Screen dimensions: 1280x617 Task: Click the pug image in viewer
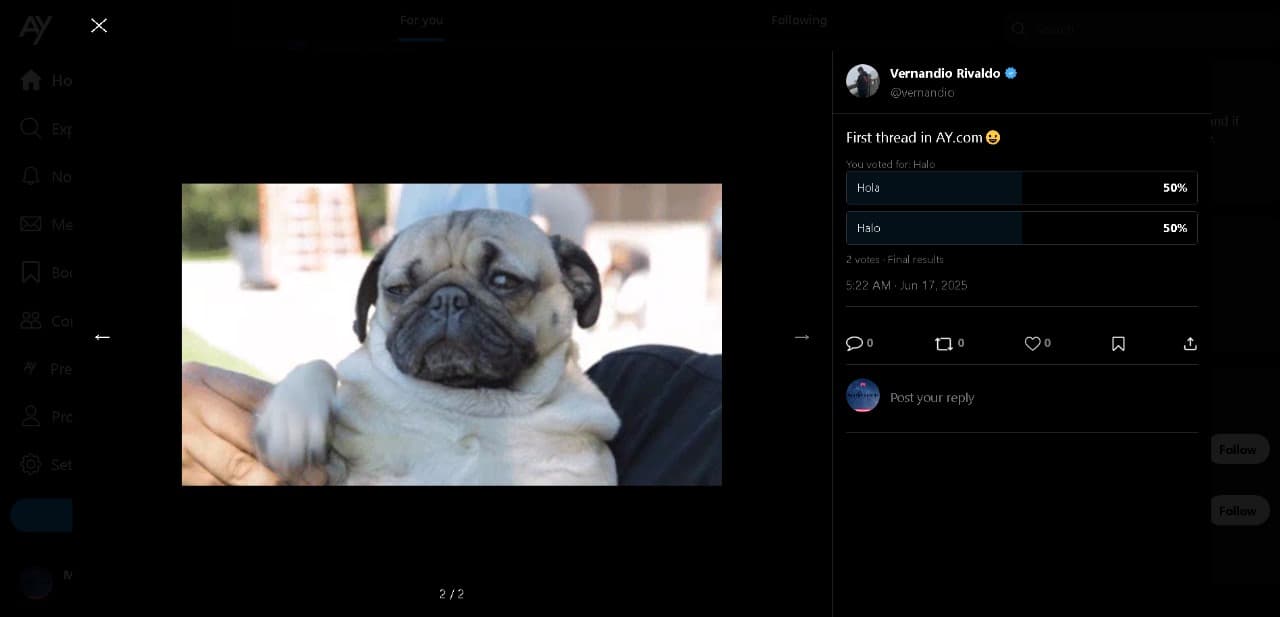(451, 334)
